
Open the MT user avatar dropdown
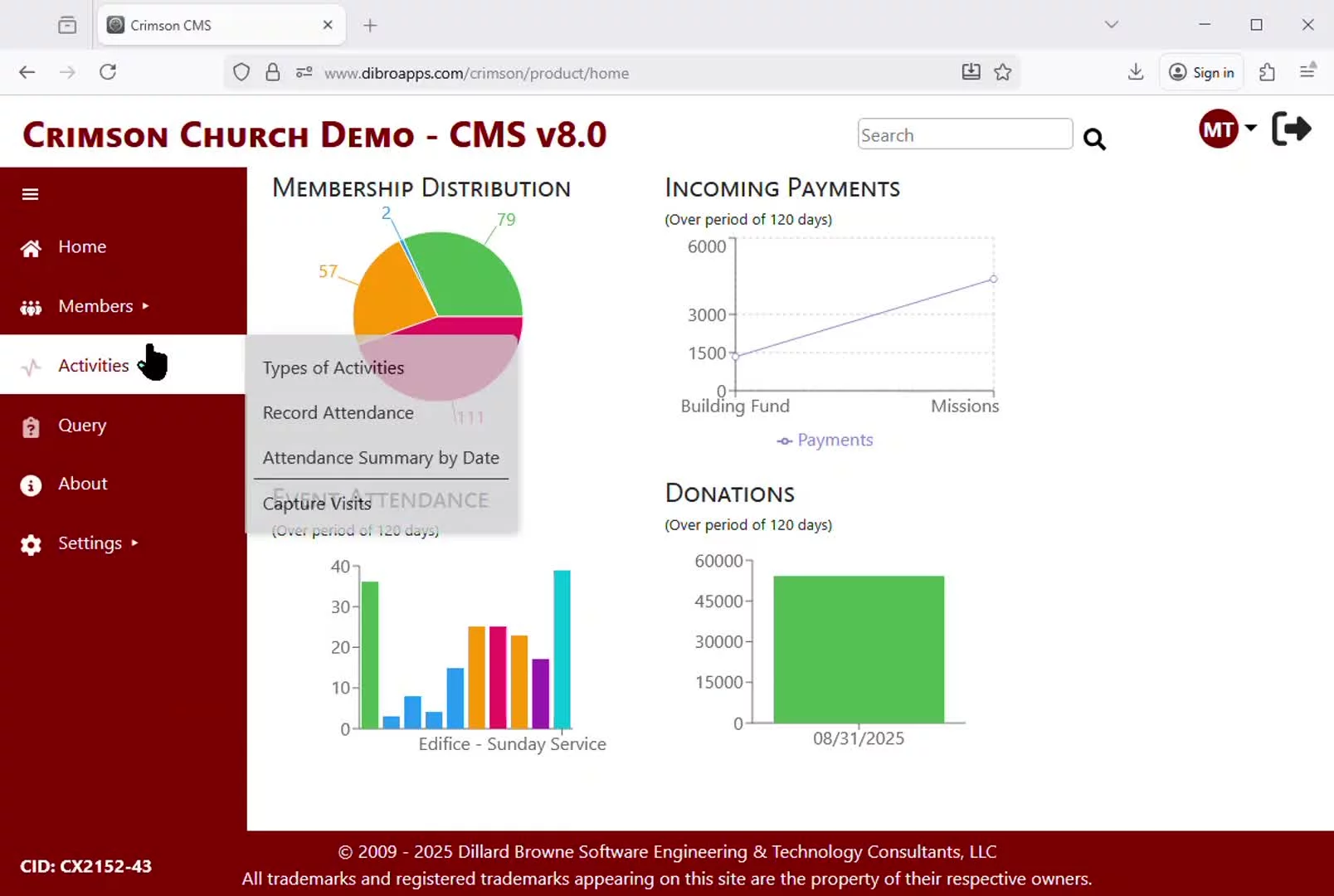point(1227,129)
